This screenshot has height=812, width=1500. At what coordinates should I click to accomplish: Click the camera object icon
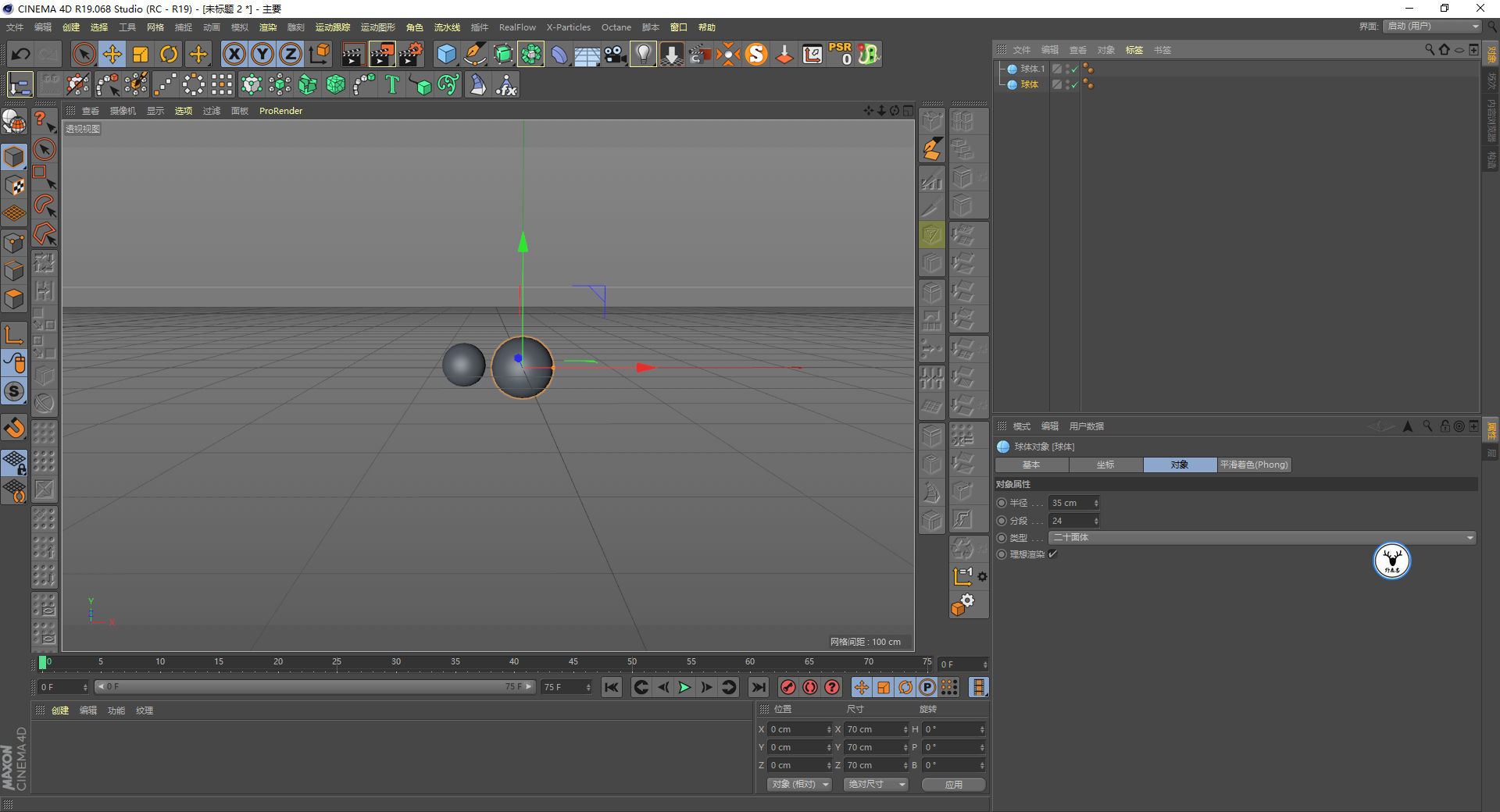(616, 54)
